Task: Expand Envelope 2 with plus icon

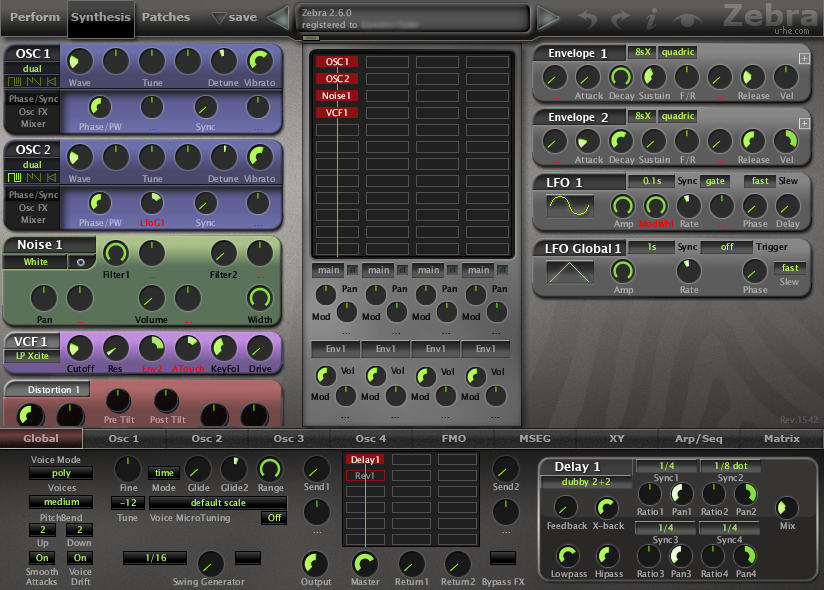Action: coord(804,123)
